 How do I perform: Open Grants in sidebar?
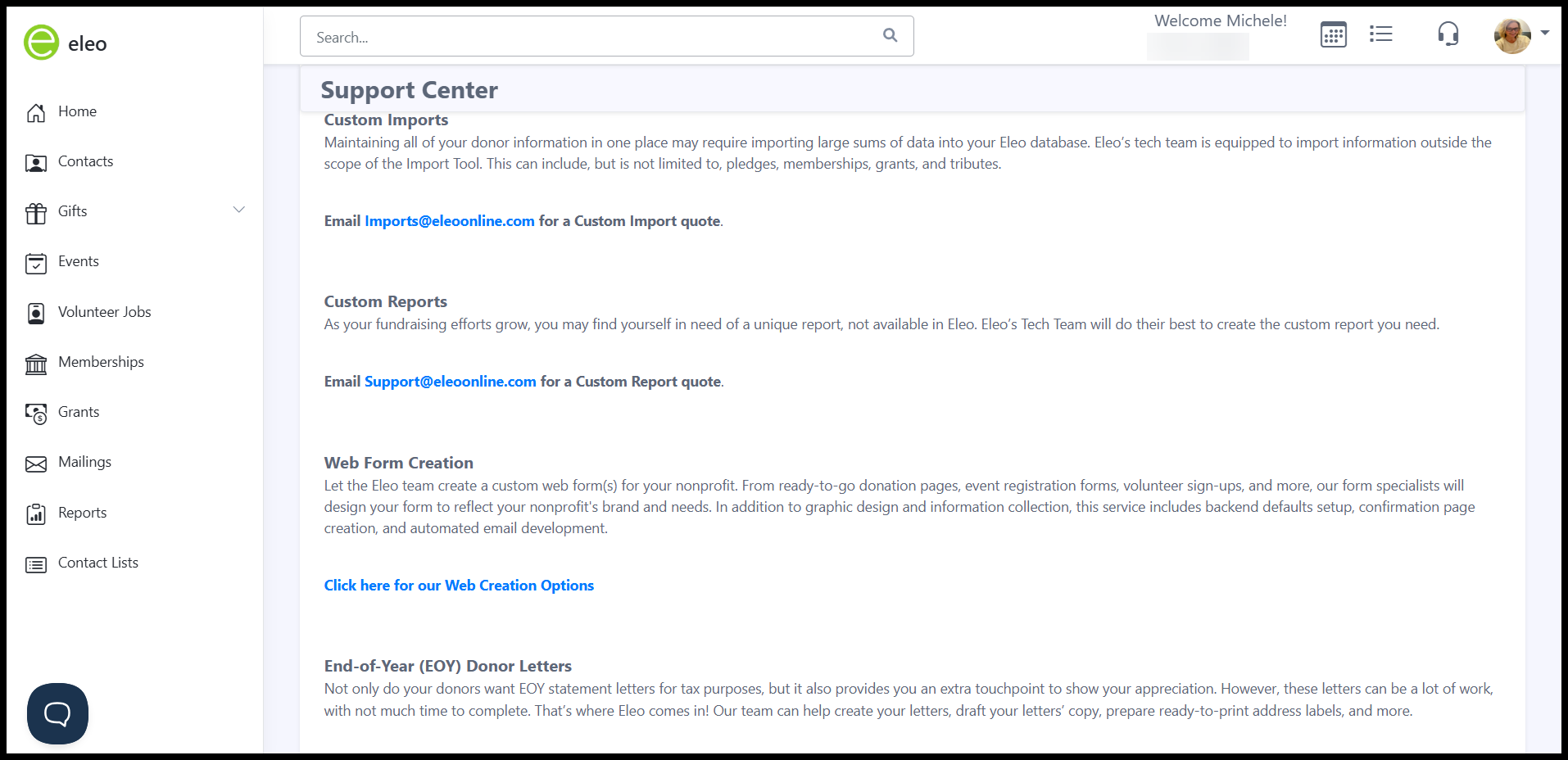click(79, 412)
